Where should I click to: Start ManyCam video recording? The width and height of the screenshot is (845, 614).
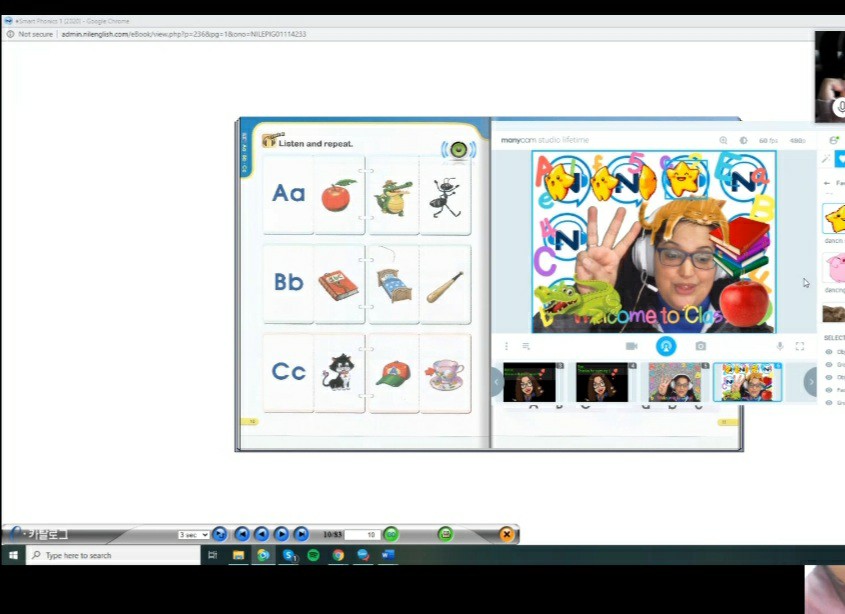click(x=632, y=346)
